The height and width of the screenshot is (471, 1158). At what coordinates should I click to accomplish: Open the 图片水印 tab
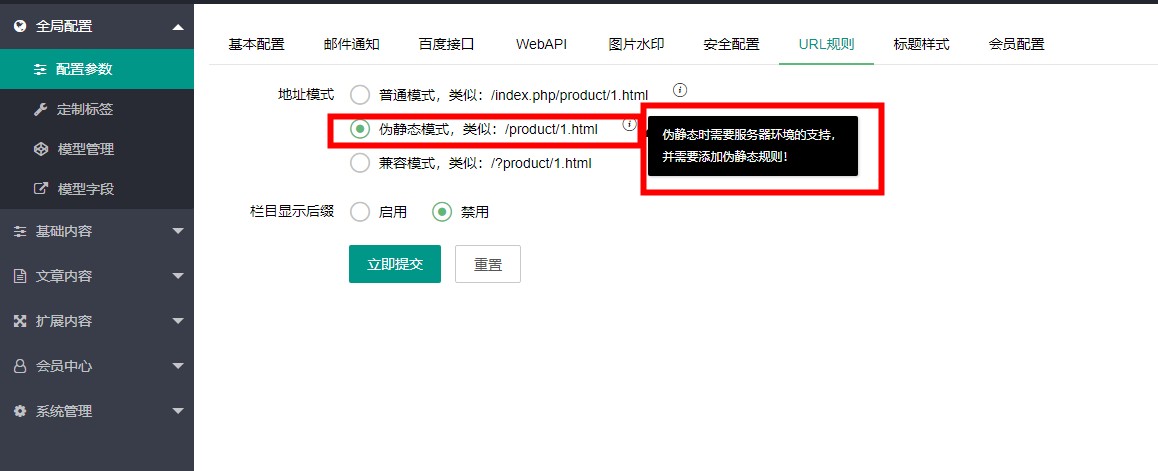click(x=636, y=44)
